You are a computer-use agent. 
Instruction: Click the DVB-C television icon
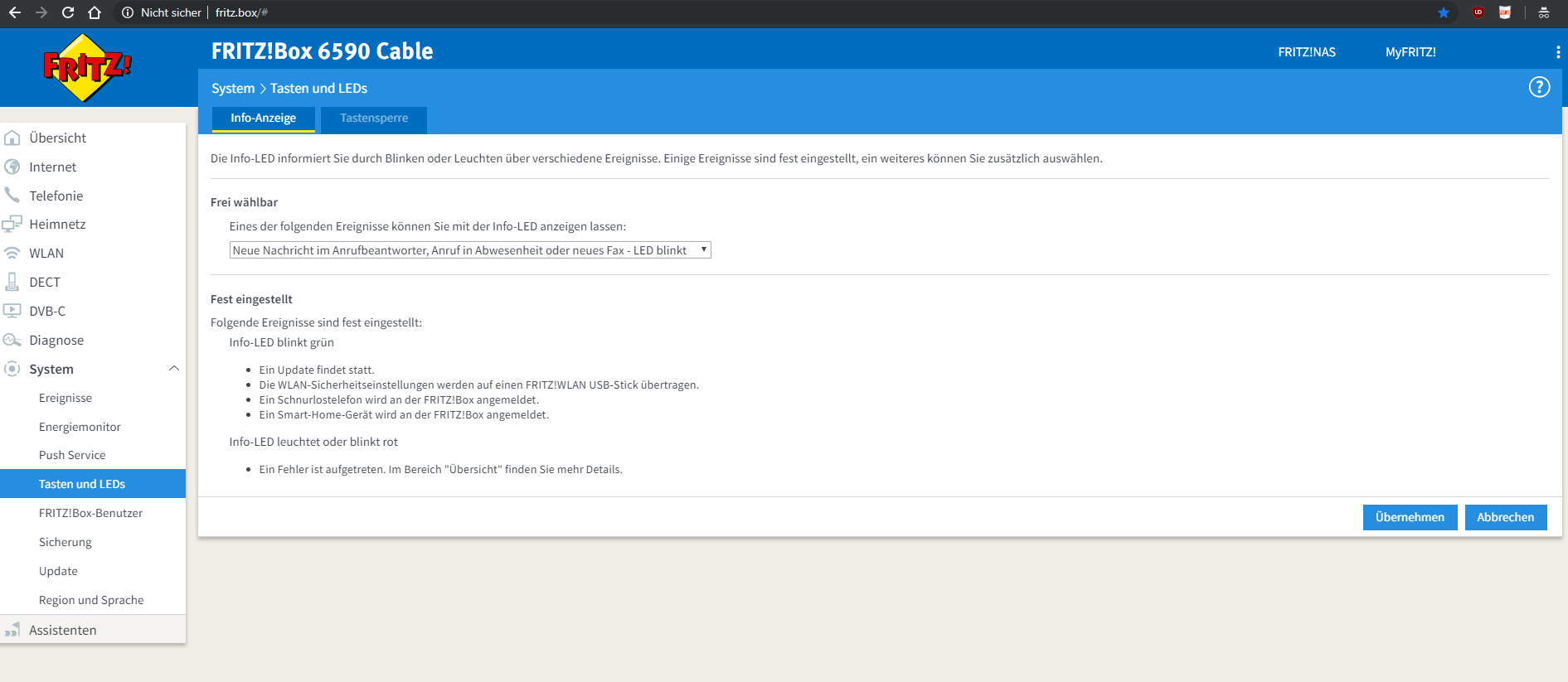(x=12, y=311)
